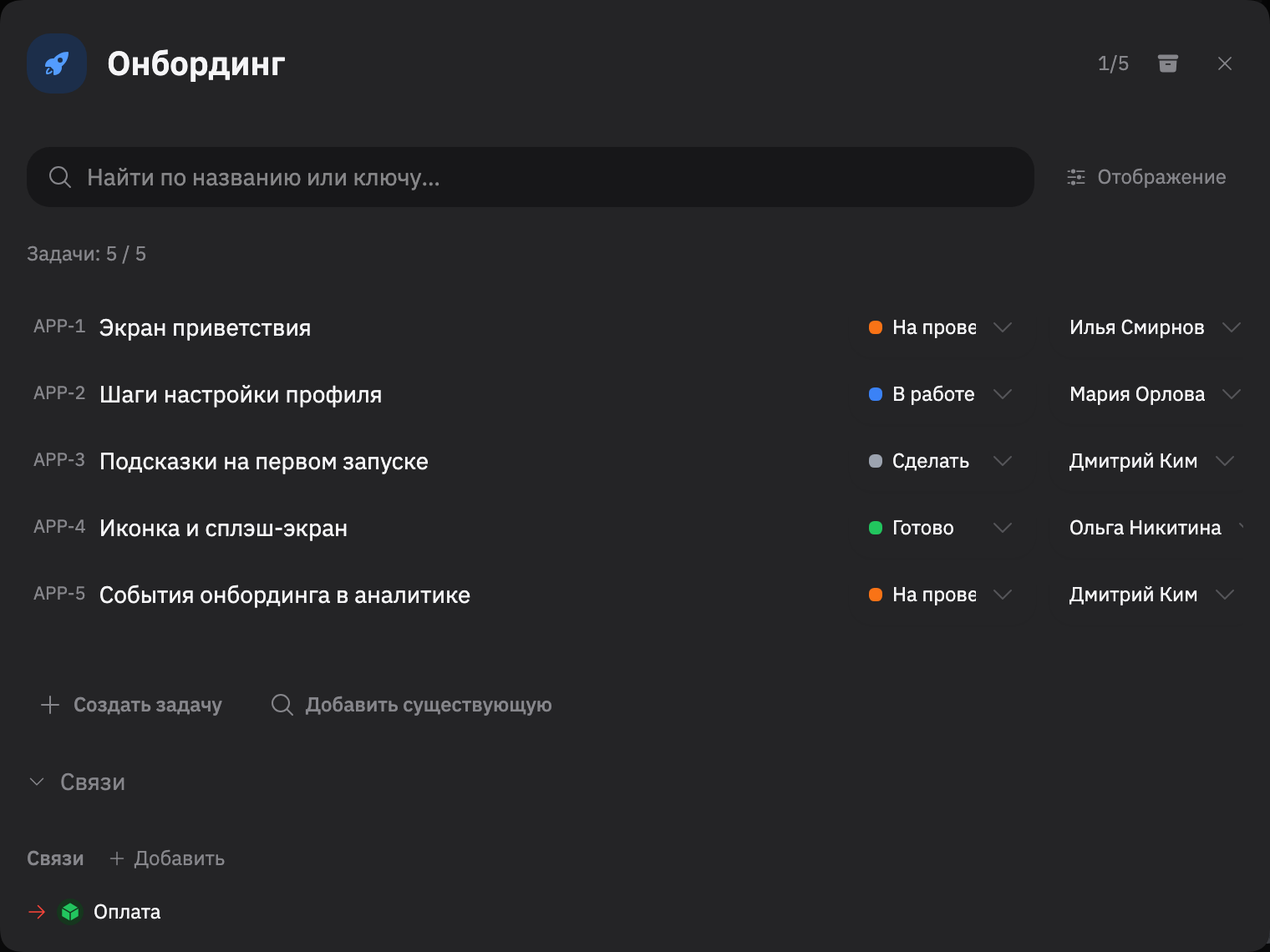
Task: Close the Онбординг panel
Action: tap(1225, 63)
